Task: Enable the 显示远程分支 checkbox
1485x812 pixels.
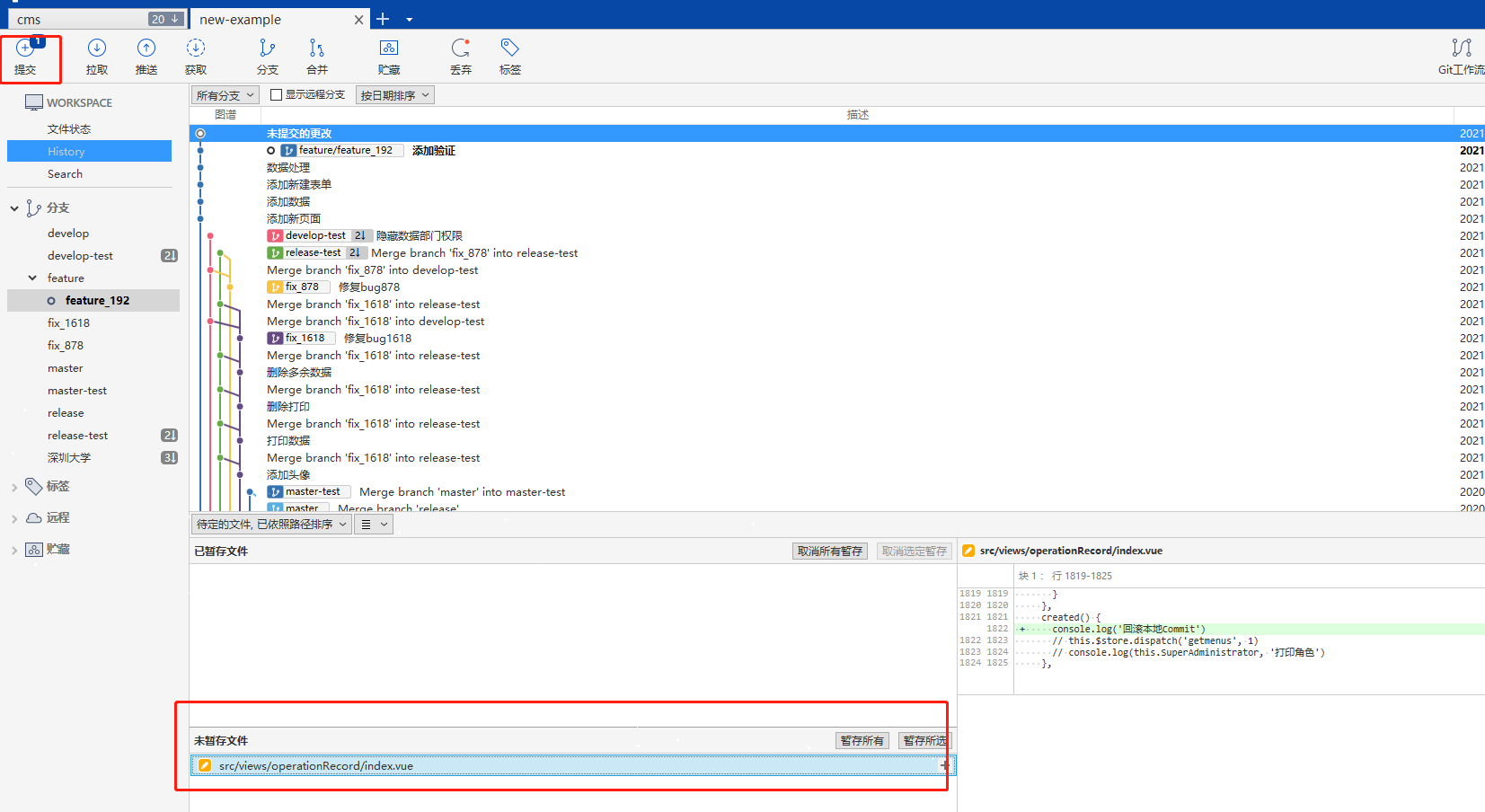Action: [277, 94]
